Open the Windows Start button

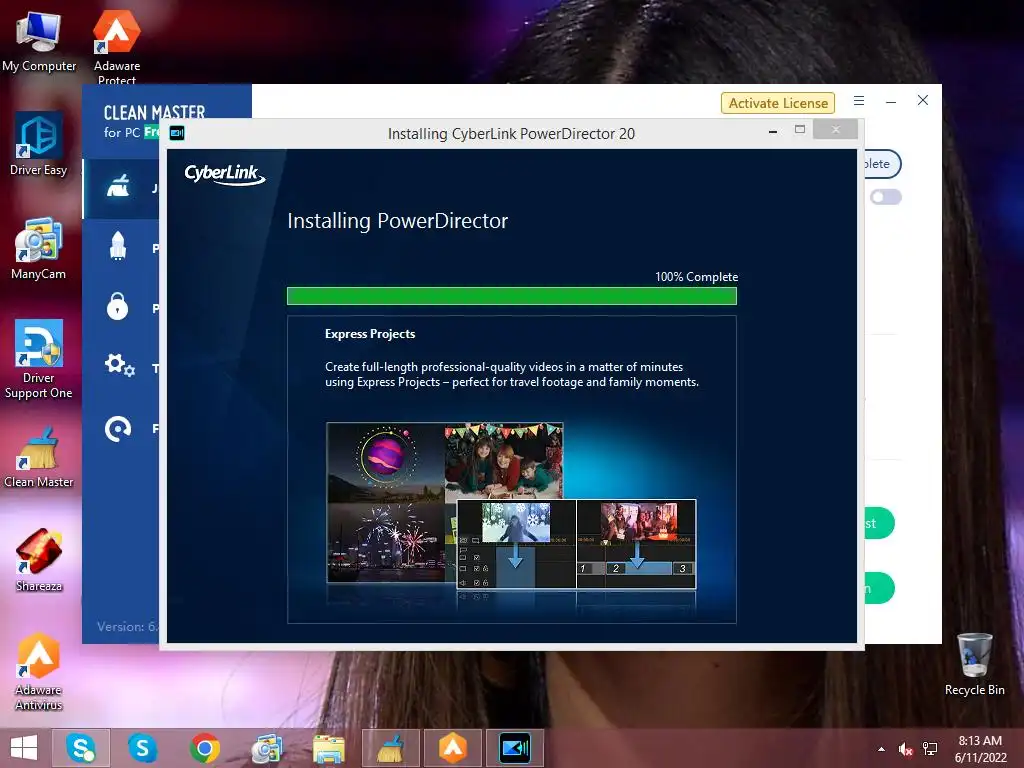[24, 748]
